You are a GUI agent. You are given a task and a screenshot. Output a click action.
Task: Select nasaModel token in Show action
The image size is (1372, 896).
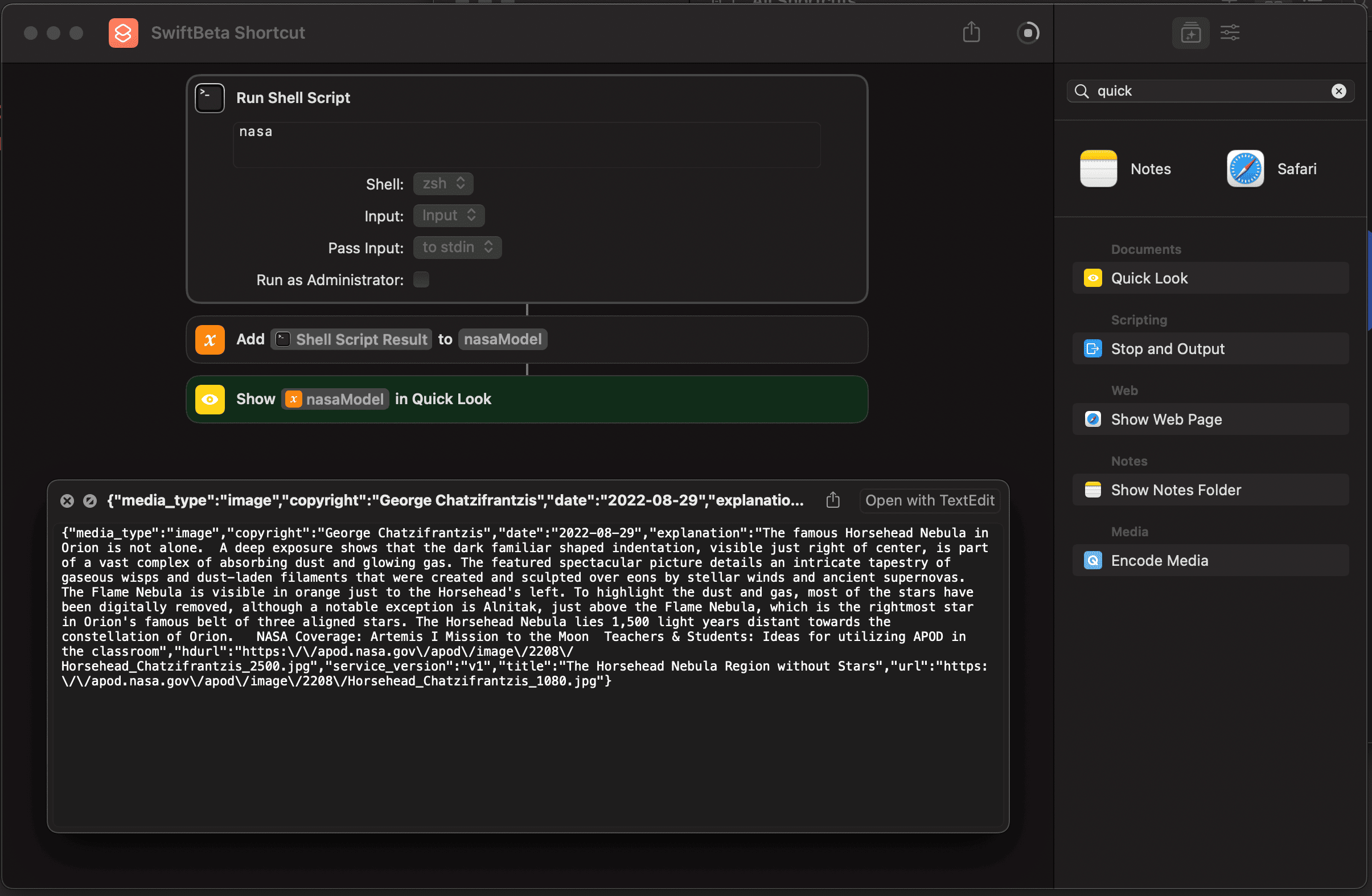coord(335,400)
